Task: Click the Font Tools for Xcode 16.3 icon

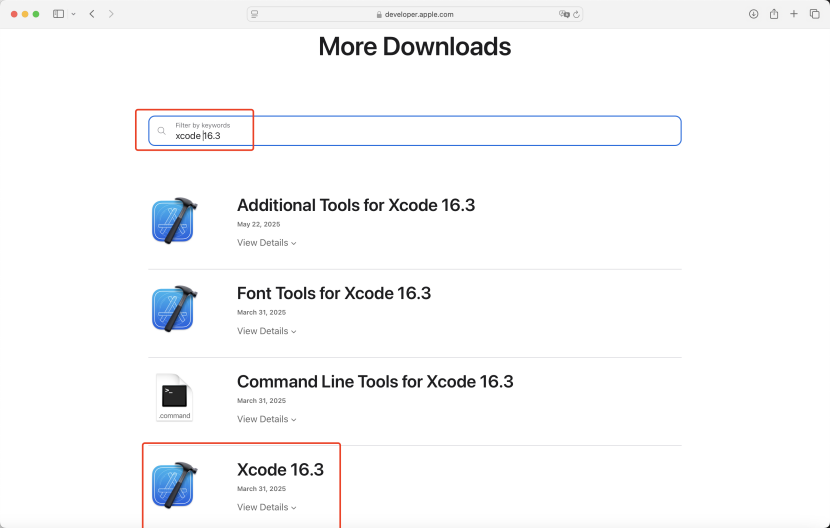Action: (174, 309)
